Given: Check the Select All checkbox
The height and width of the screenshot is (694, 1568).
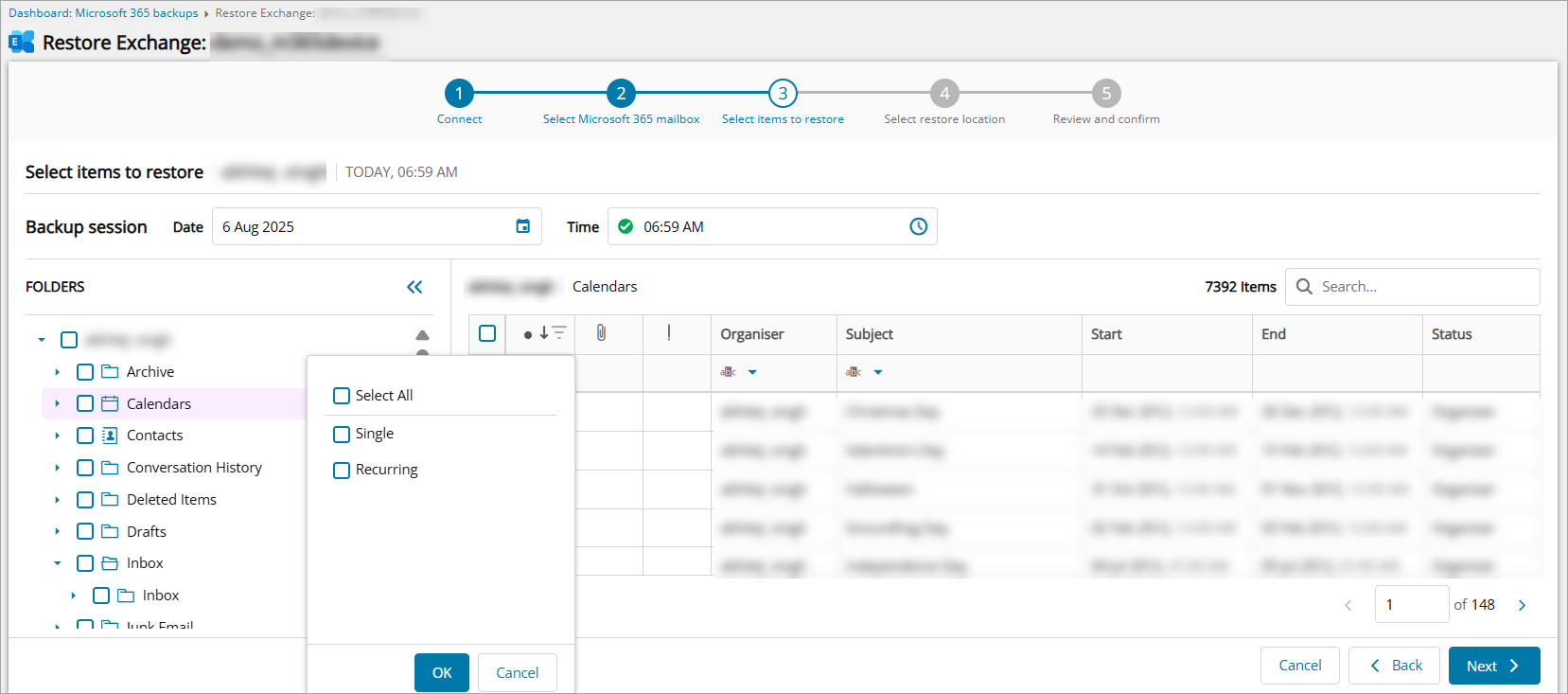Looking at the screenshot, I should pyautogui.click(x=342, y=396).
